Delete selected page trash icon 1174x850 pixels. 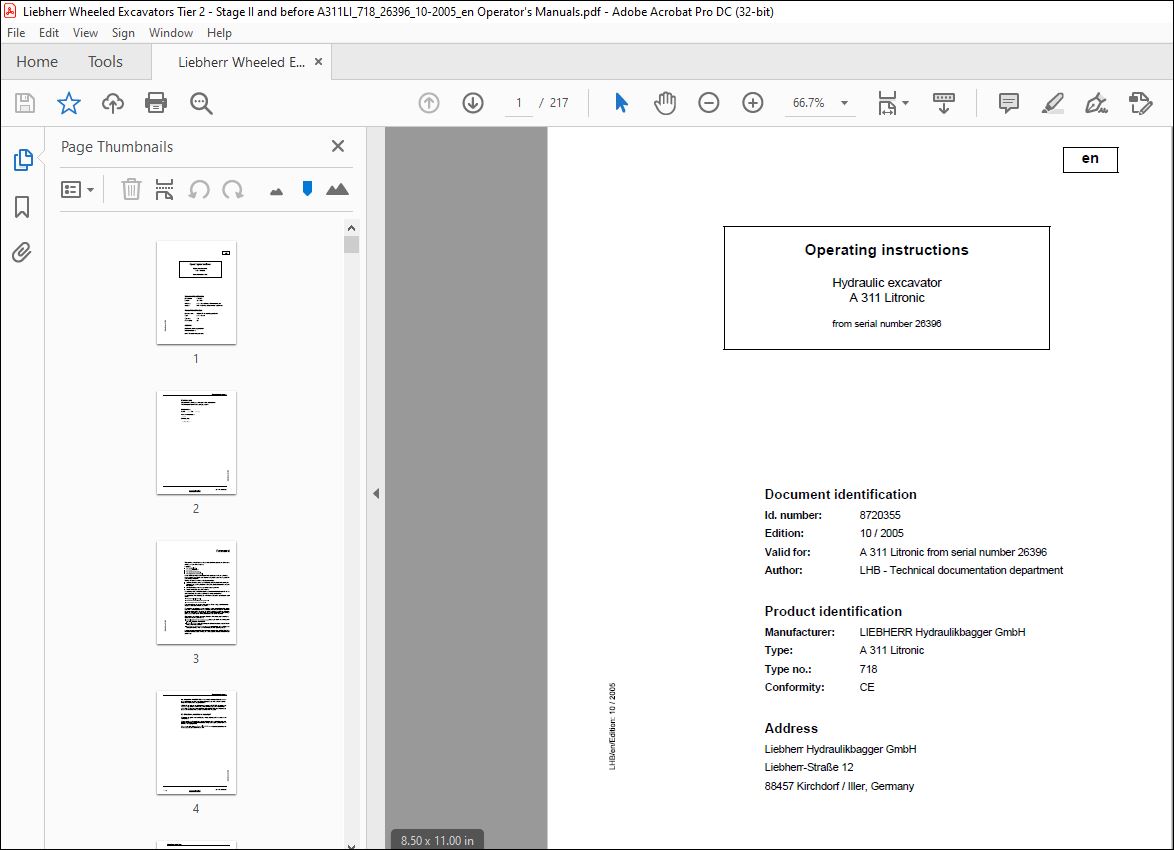point(131,189)
